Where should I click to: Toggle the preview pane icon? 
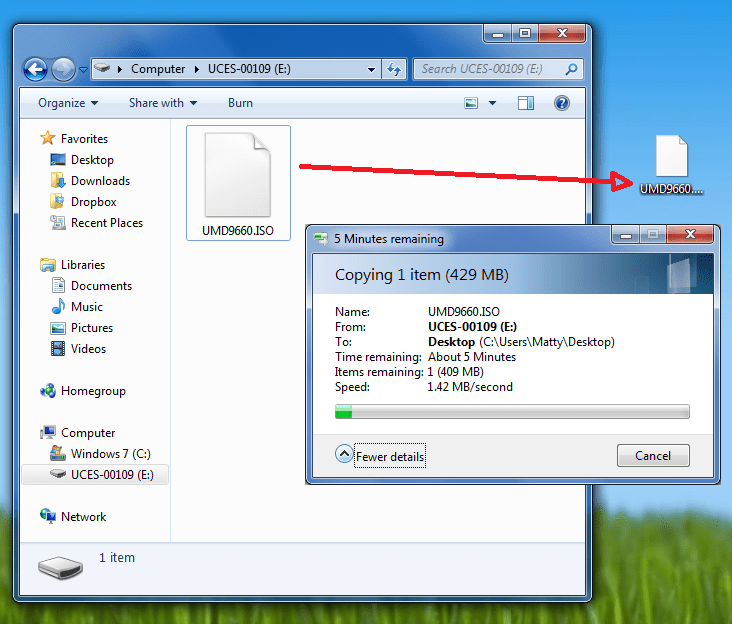click(x=526, y=103)
